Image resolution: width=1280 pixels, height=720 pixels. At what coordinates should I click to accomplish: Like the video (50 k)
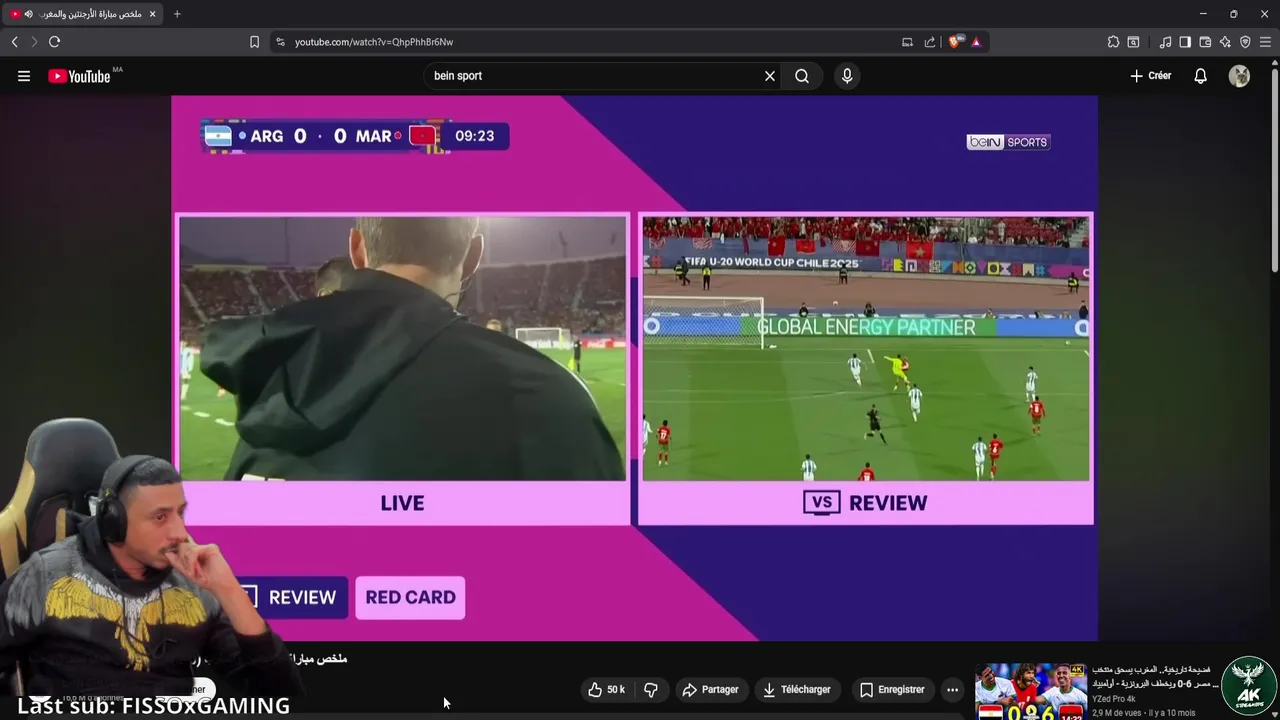click(606, 690)
